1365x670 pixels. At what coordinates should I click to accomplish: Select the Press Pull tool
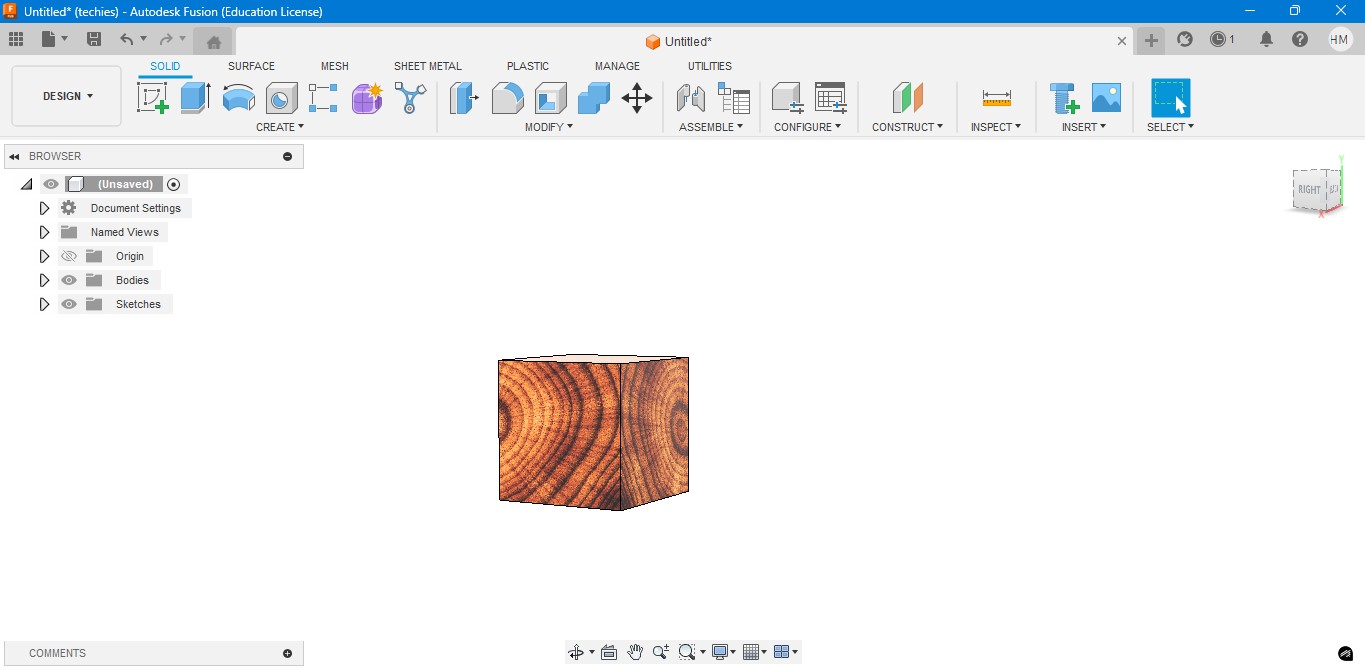pos(464,98)
